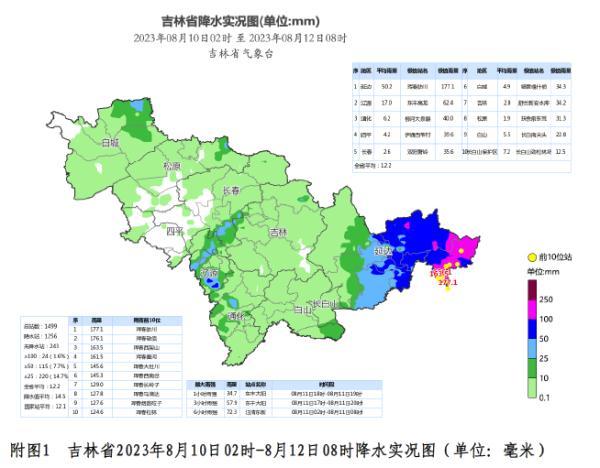The image size is (600, 468).
Task: Click the 吉林 city label on map
Action: [x=279, y=232]
